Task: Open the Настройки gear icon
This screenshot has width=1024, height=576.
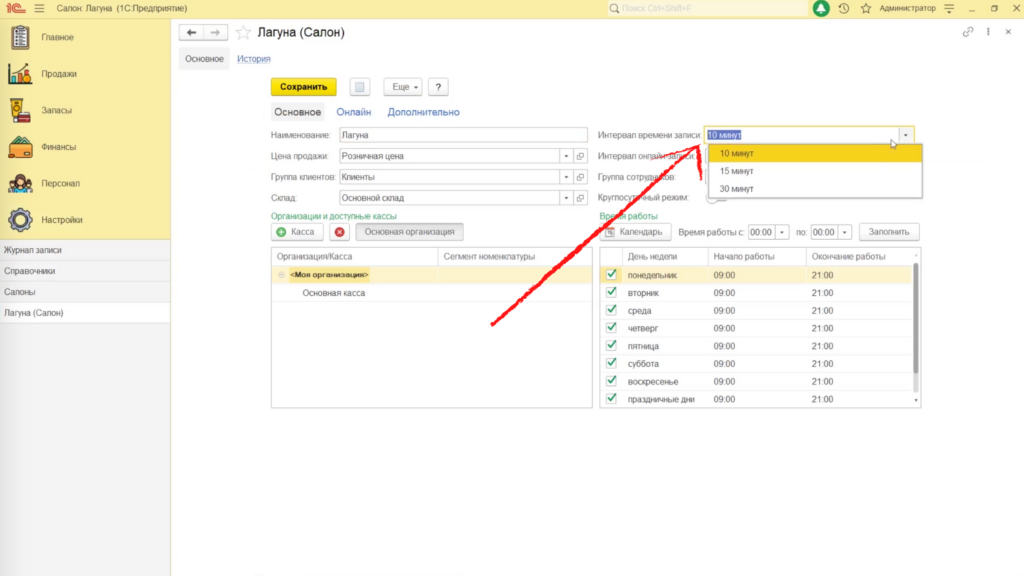Action: tap(20, 220)
